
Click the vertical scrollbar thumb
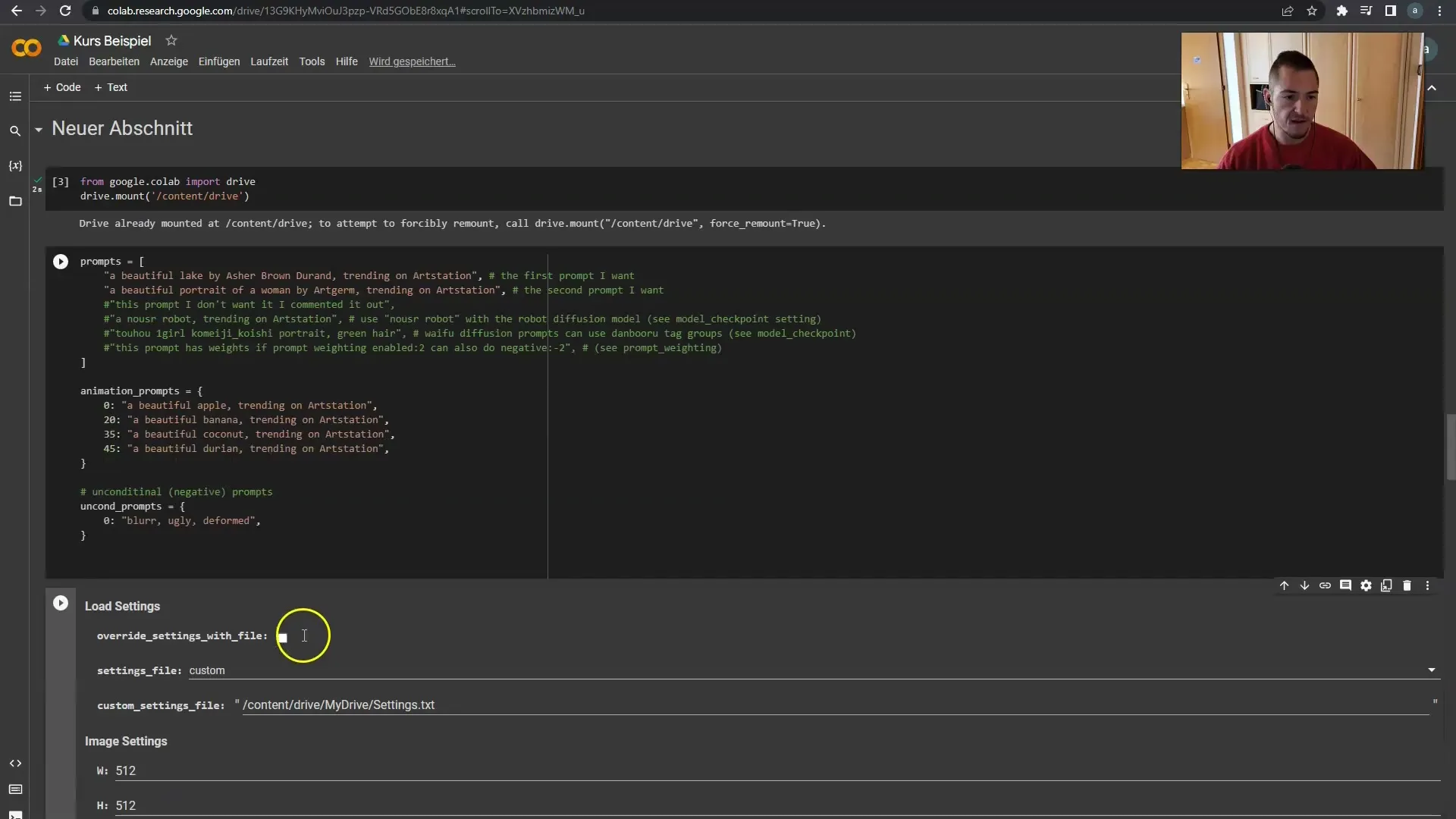coord(1451,447)
